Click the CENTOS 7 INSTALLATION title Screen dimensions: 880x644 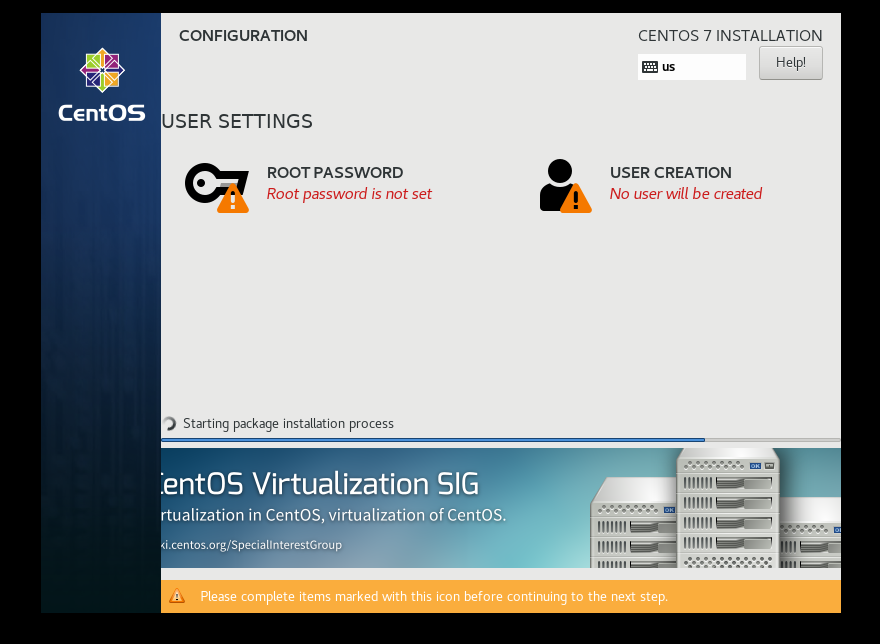(x=730, y=35)
